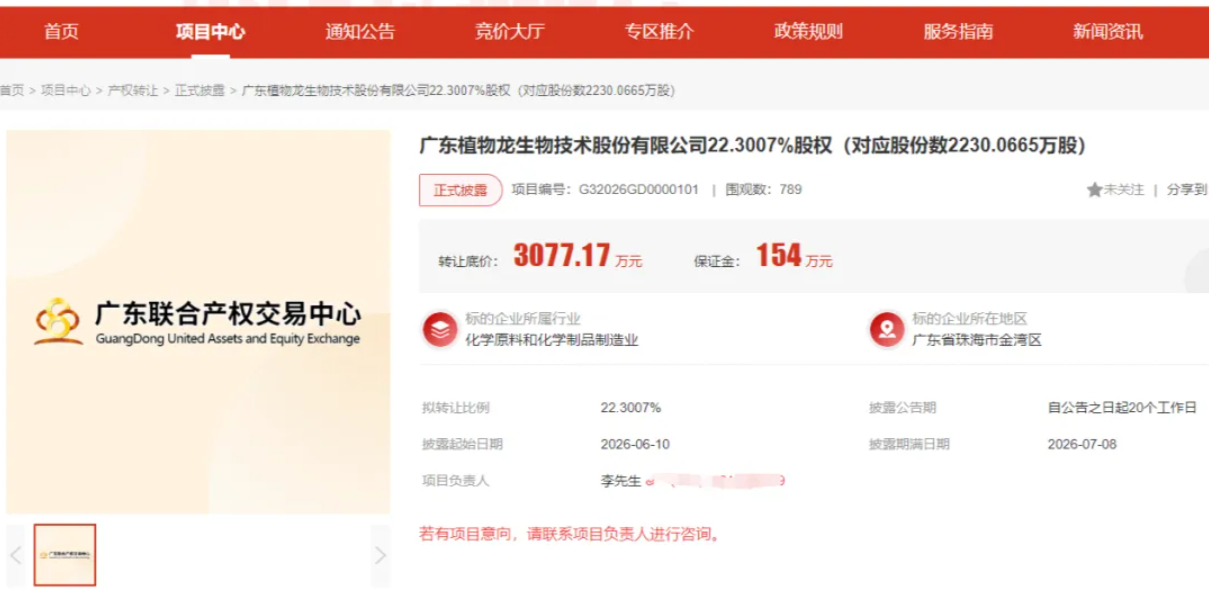Image resolution: width=1209 pixels, height=602 pixels.
Task: Select the 项目中心 navigation tab
Action: [210, 32]
